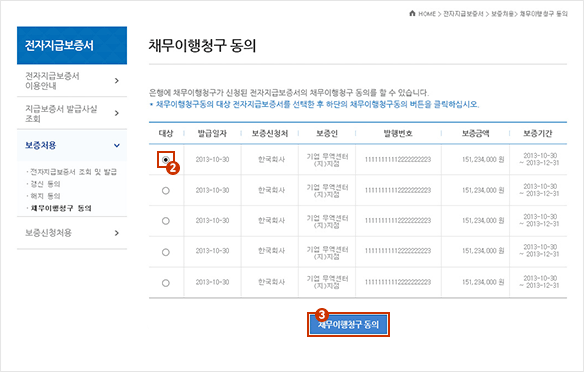Expand chevron beside 지급보증서 발급사실 조회
Screen dimensions: 584x372
coord(117,113)
